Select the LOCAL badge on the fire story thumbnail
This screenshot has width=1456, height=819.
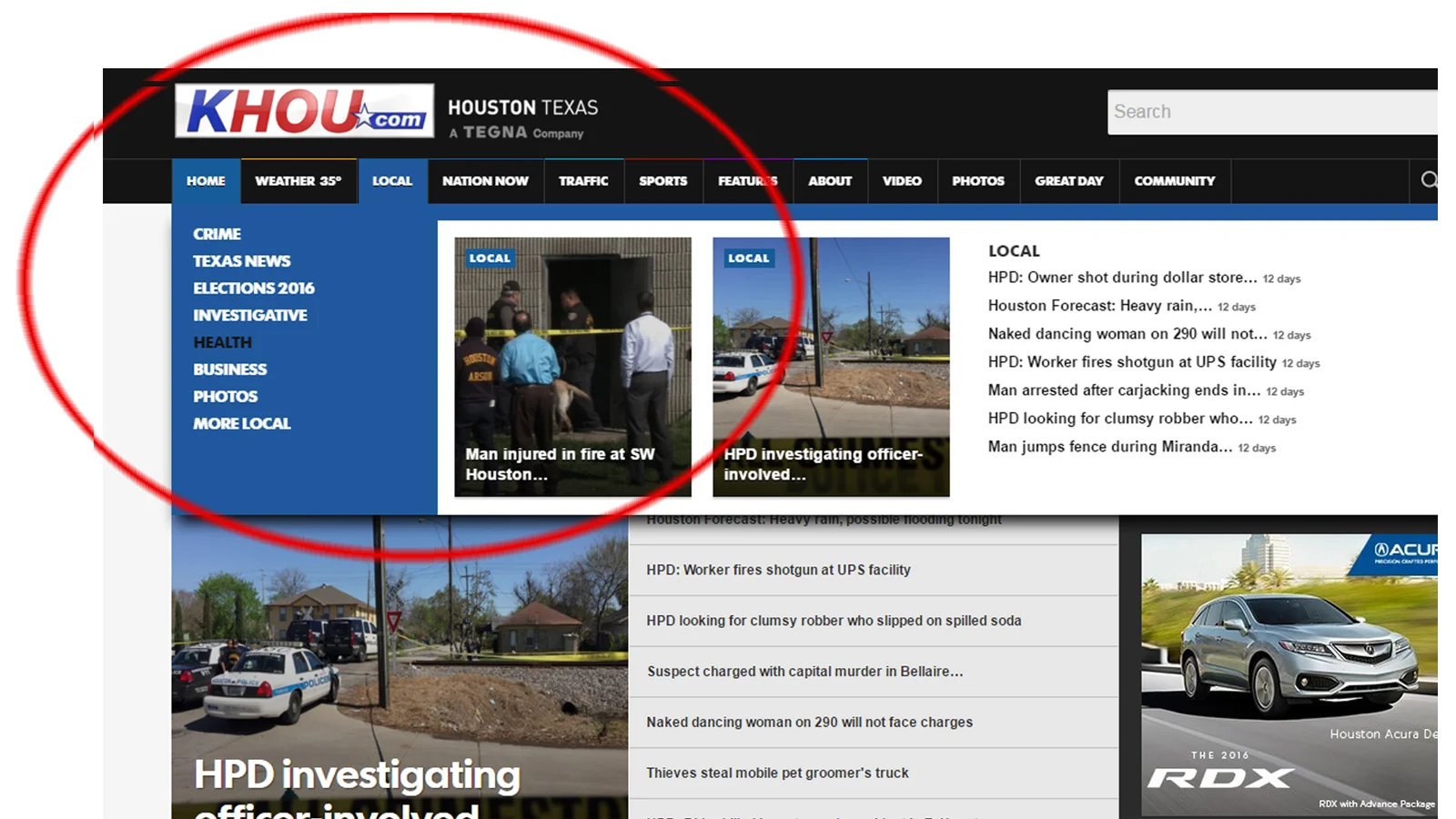point(490,258)
